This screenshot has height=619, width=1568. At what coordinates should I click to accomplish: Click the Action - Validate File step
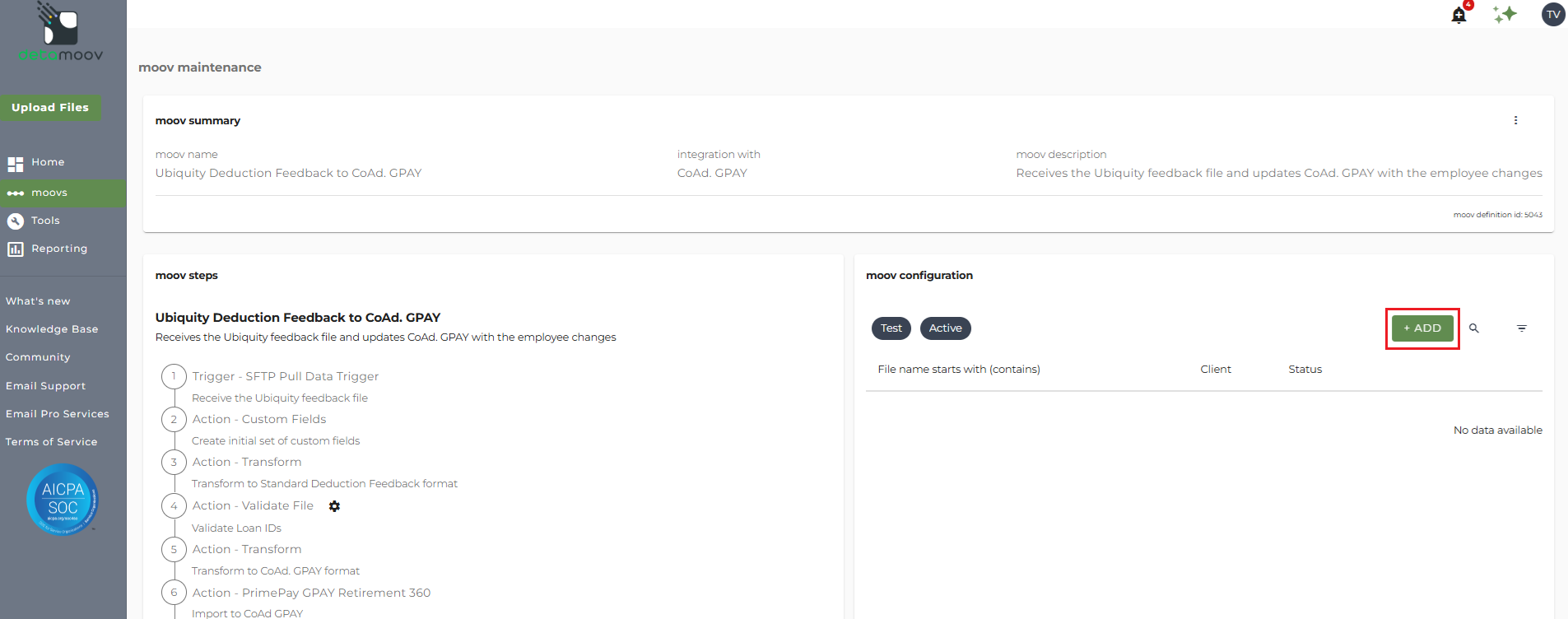(253, 505)
